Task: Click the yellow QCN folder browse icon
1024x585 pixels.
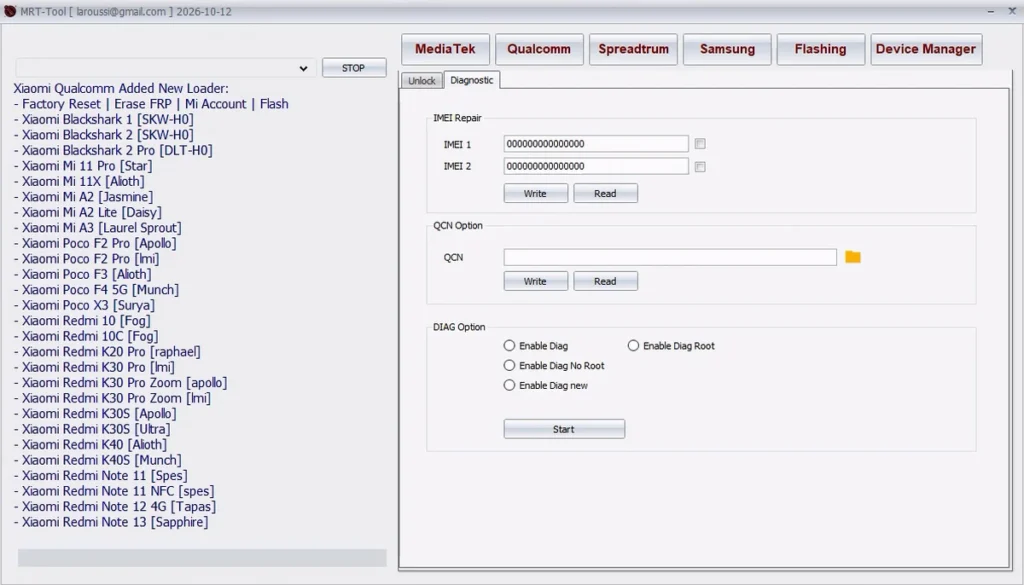Action: tap(852, 257)
